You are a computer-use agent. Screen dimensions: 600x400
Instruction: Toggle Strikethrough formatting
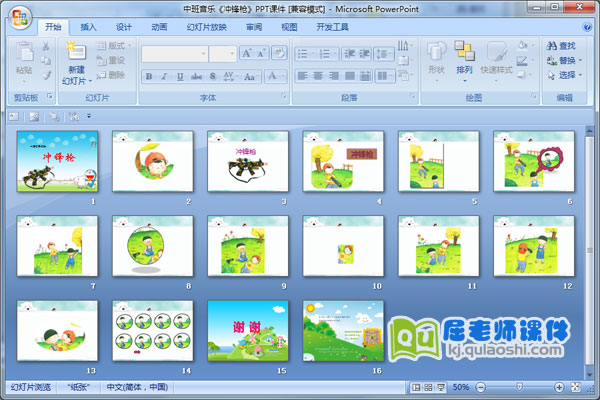coord(196,77)
